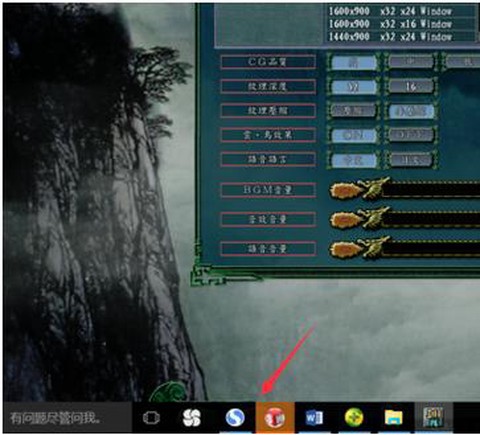Select the non-compressed texture option

[411, 111]
